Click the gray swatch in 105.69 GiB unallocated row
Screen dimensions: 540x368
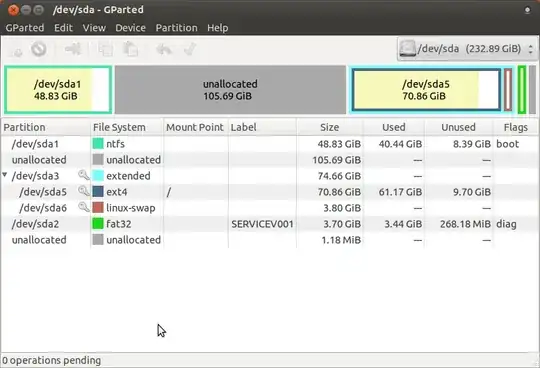[x=98, y=159]
